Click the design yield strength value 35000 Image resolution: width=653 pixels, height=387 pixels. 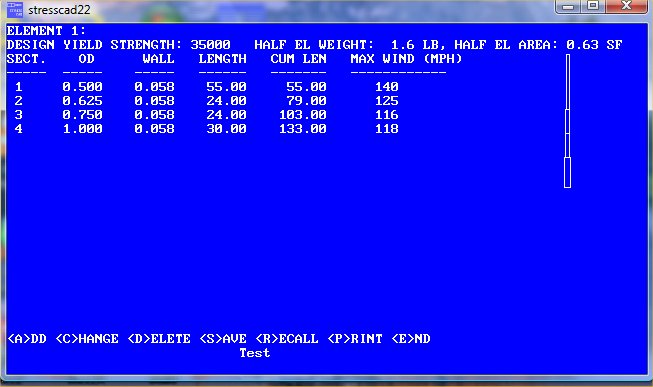[210, 45]
